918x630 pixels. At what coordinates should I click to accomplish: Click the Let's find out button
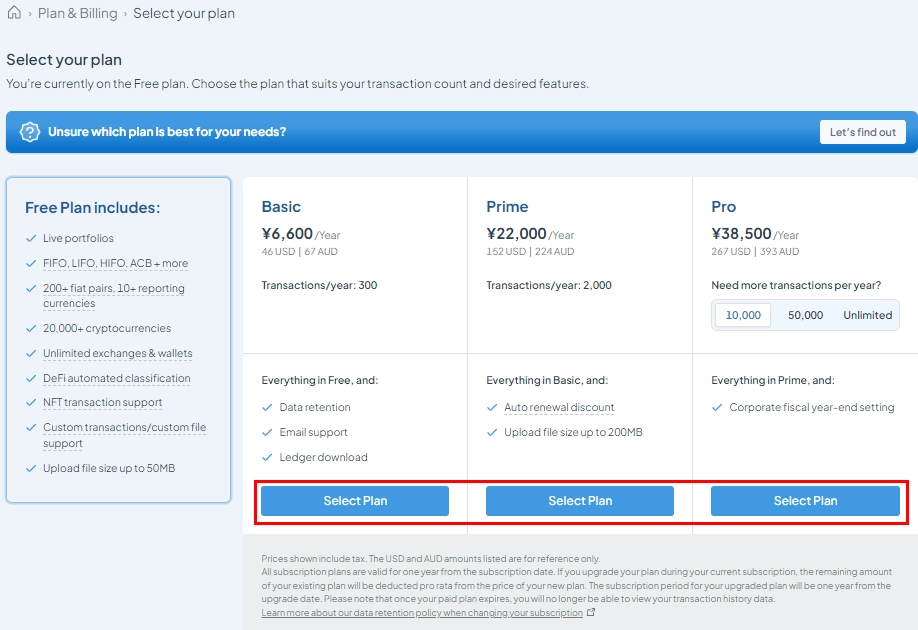[862, 132]
